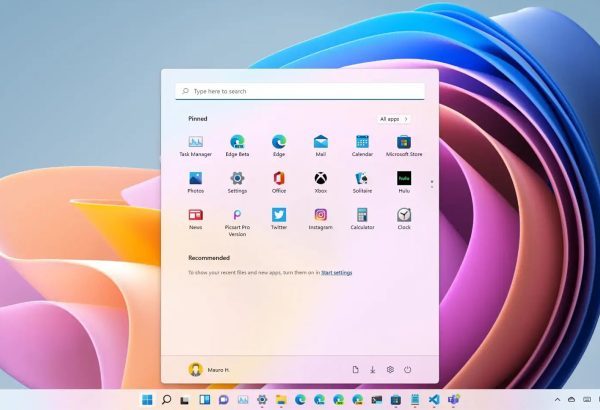Launch the pinned Calculator app
Image resolution: width=600 pixels, height=410 pixels.
[x=362, y=219]
